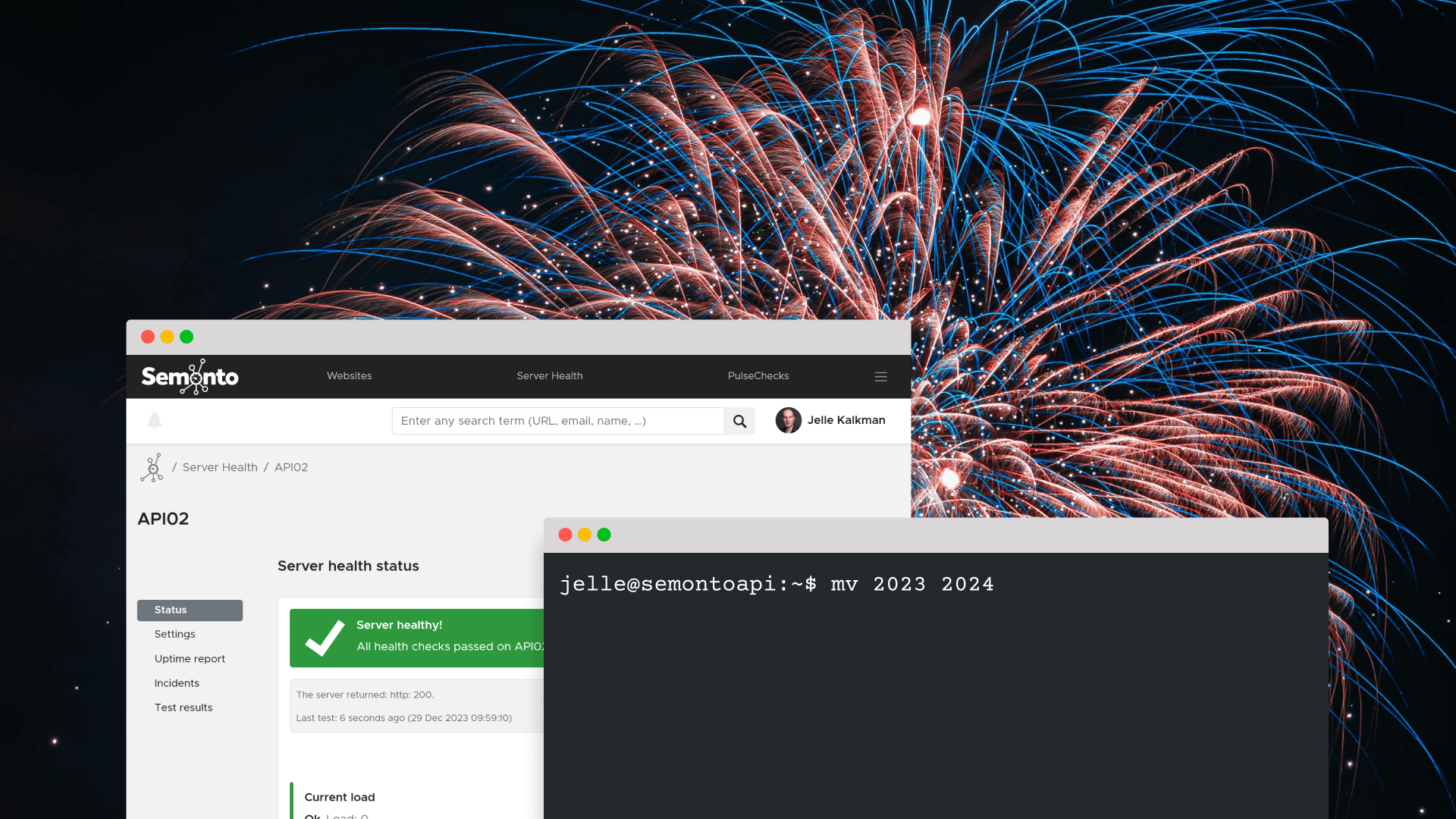Click the Server Health breadcrumb link

pyautogui.click(x=220, y=467)
